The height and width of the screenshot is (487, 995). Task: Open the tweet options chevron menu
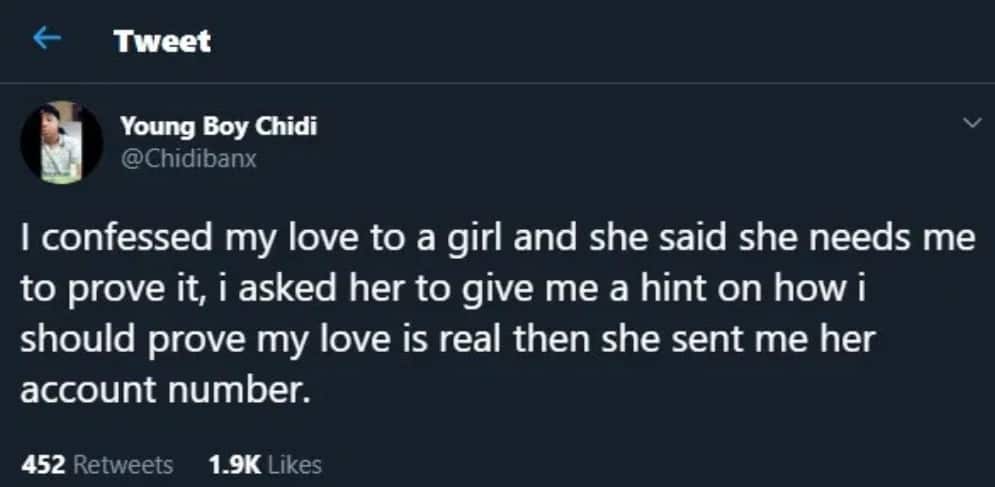click(x=969, y=123)
